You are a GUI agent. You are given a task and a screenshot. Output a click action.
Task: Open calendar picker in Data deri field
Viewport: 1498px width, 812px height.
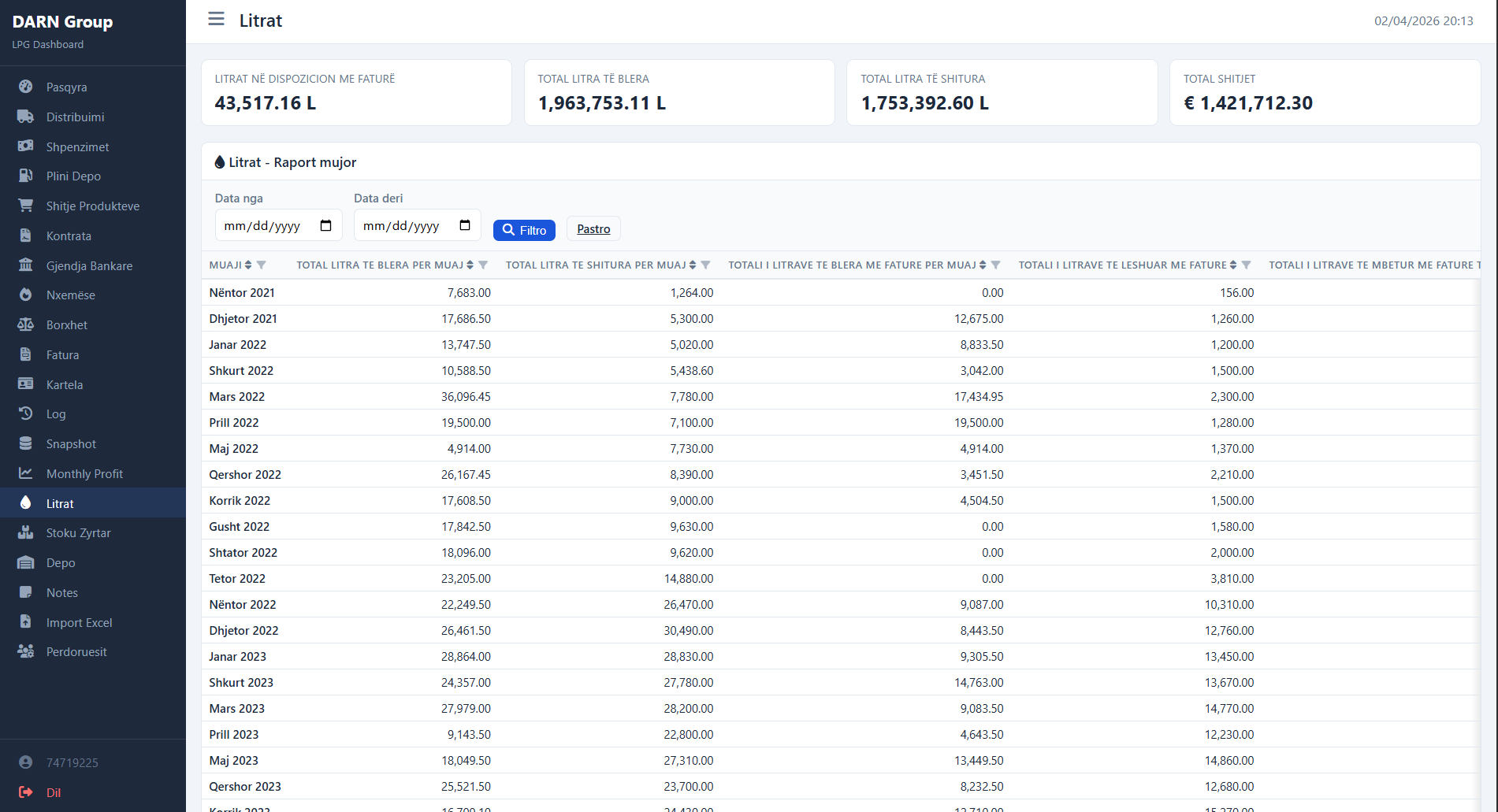click(x=465, y=226)
